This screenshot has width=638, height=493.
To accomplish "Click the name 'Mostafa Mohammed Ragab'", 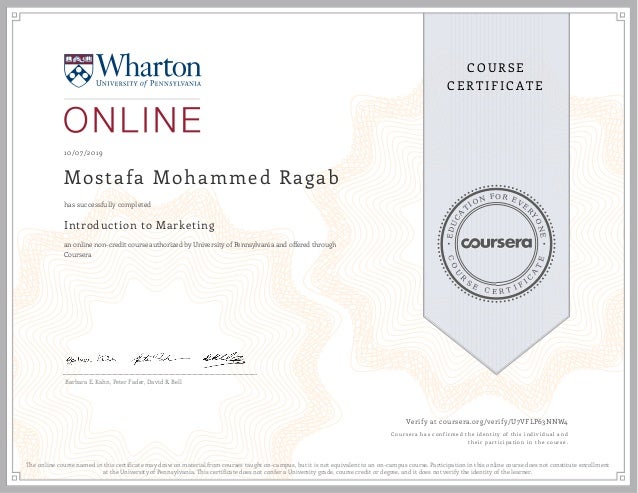I will 201,178.
